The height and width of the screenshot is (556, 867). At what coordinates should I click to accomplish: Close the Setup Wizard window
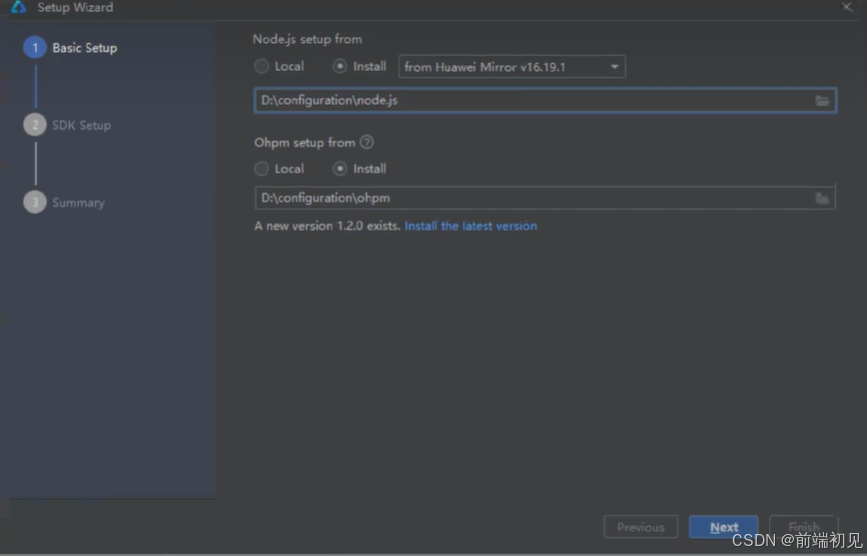click(847, 7)
